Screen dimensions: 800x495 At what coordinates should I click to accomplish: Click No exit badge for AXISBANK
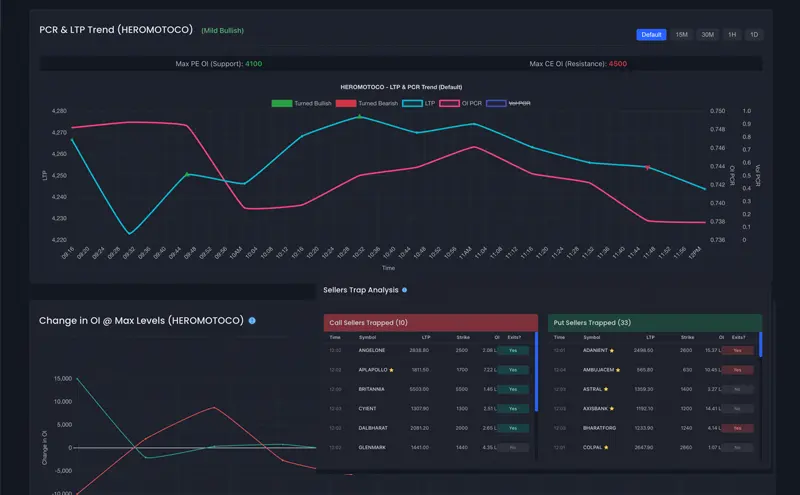737,409
